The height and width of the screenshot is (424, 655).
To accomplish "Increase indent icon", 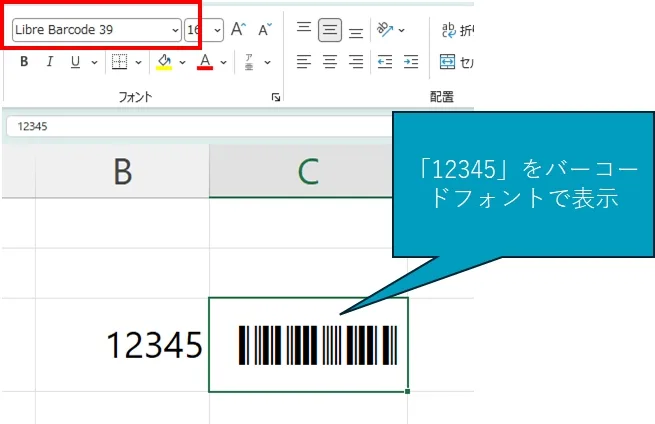I will click(411, 62).
